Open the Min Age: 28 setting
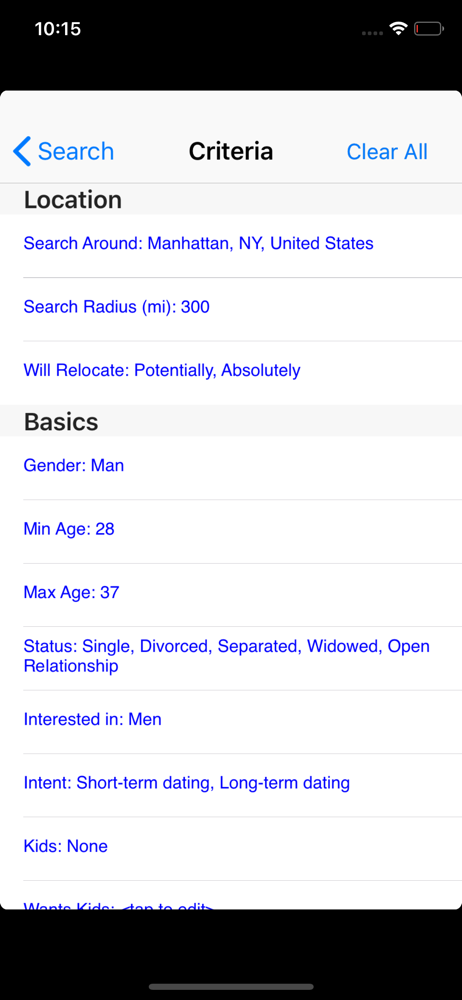Image resolution: width=462 pixels, height=1000 pixels. pyautogui.click(x=231, y=531)
